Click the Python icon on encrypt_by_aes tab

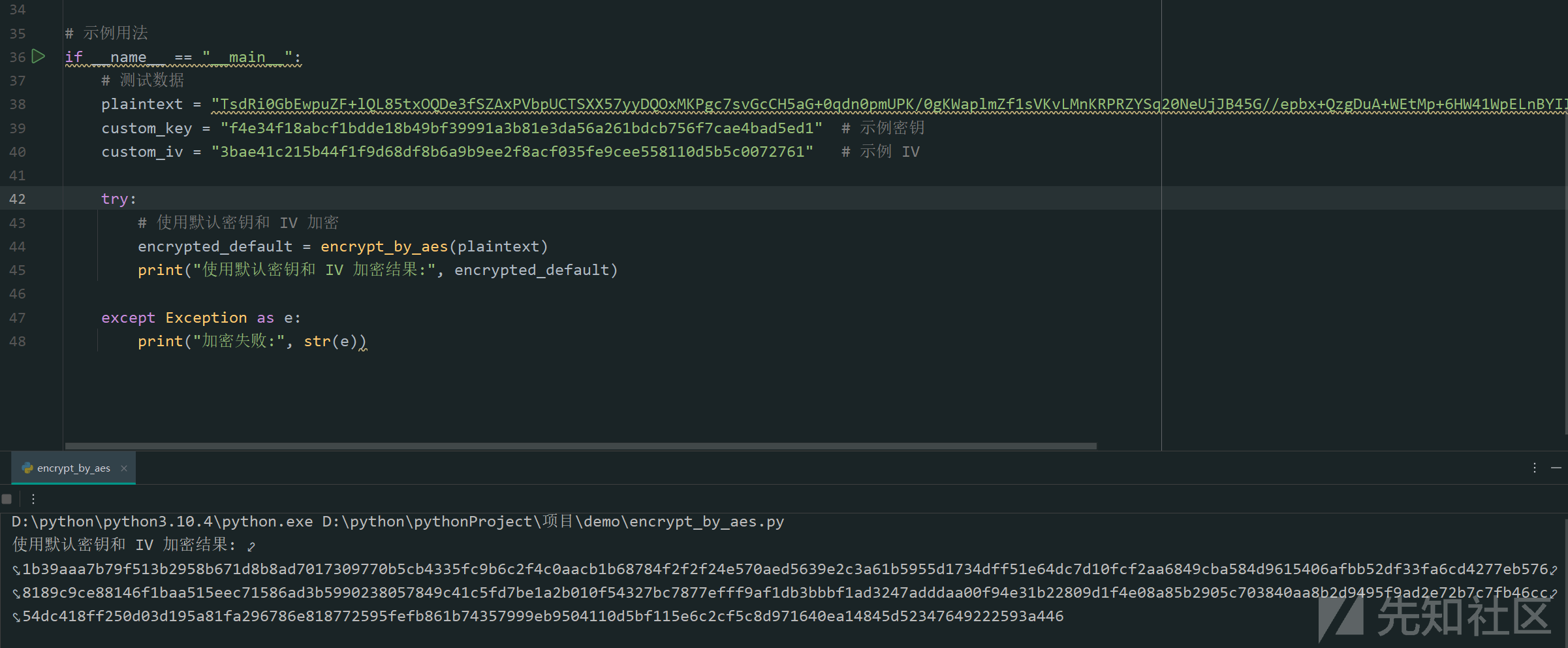point(27,468)
